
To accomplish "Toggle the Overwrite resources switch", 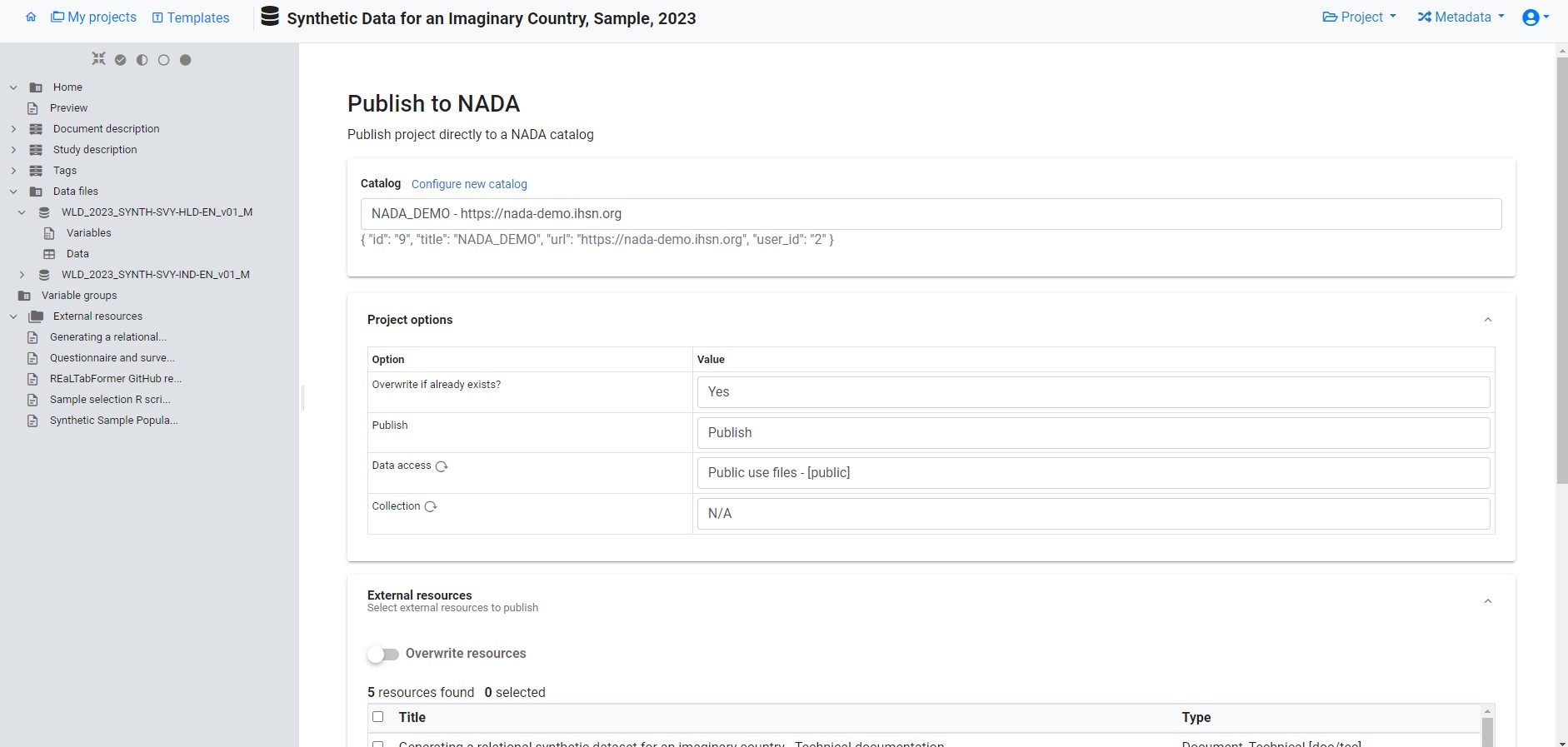I will (383, 655).
